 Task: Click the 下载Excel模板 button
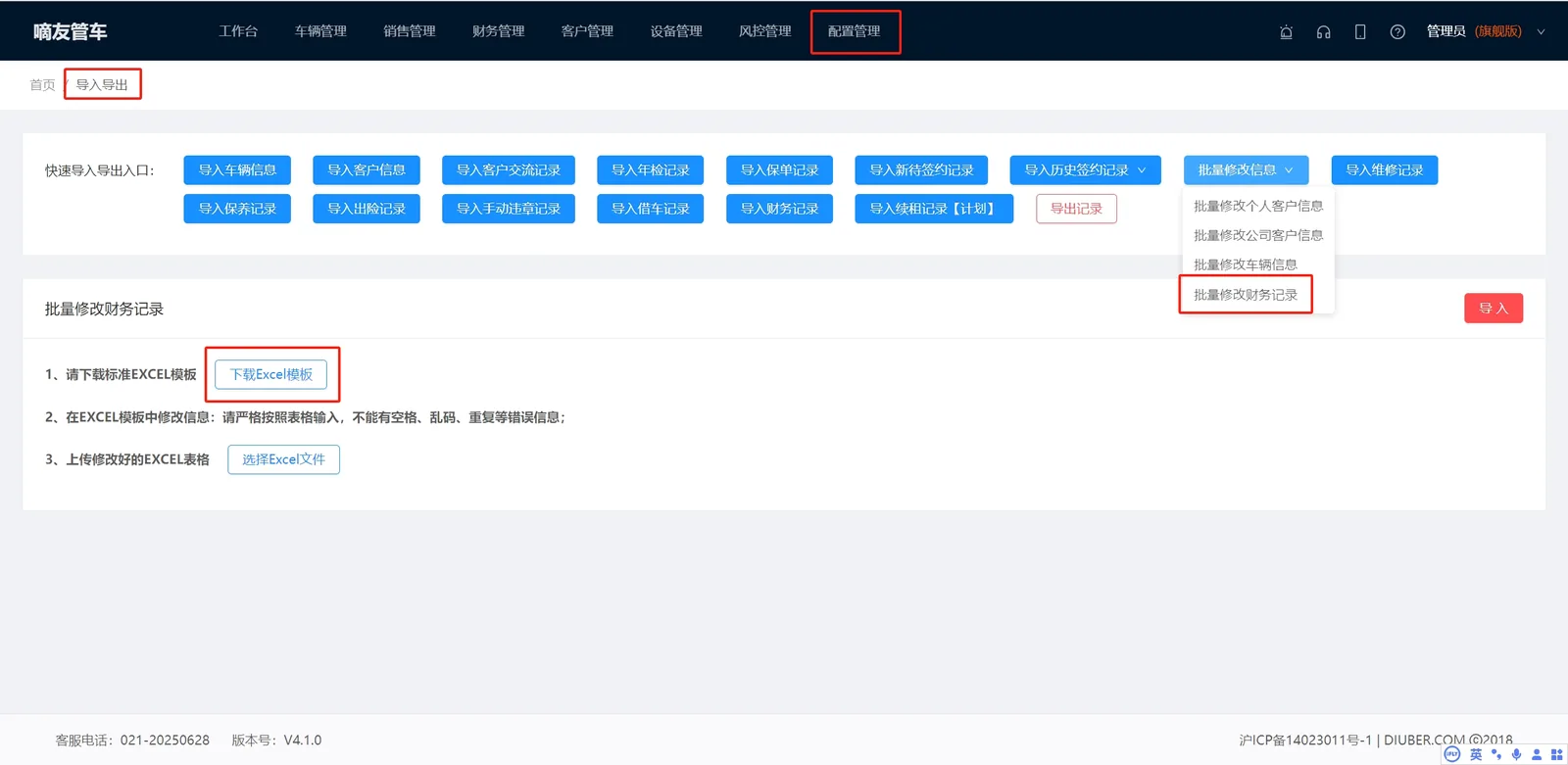tap(271, 374)
